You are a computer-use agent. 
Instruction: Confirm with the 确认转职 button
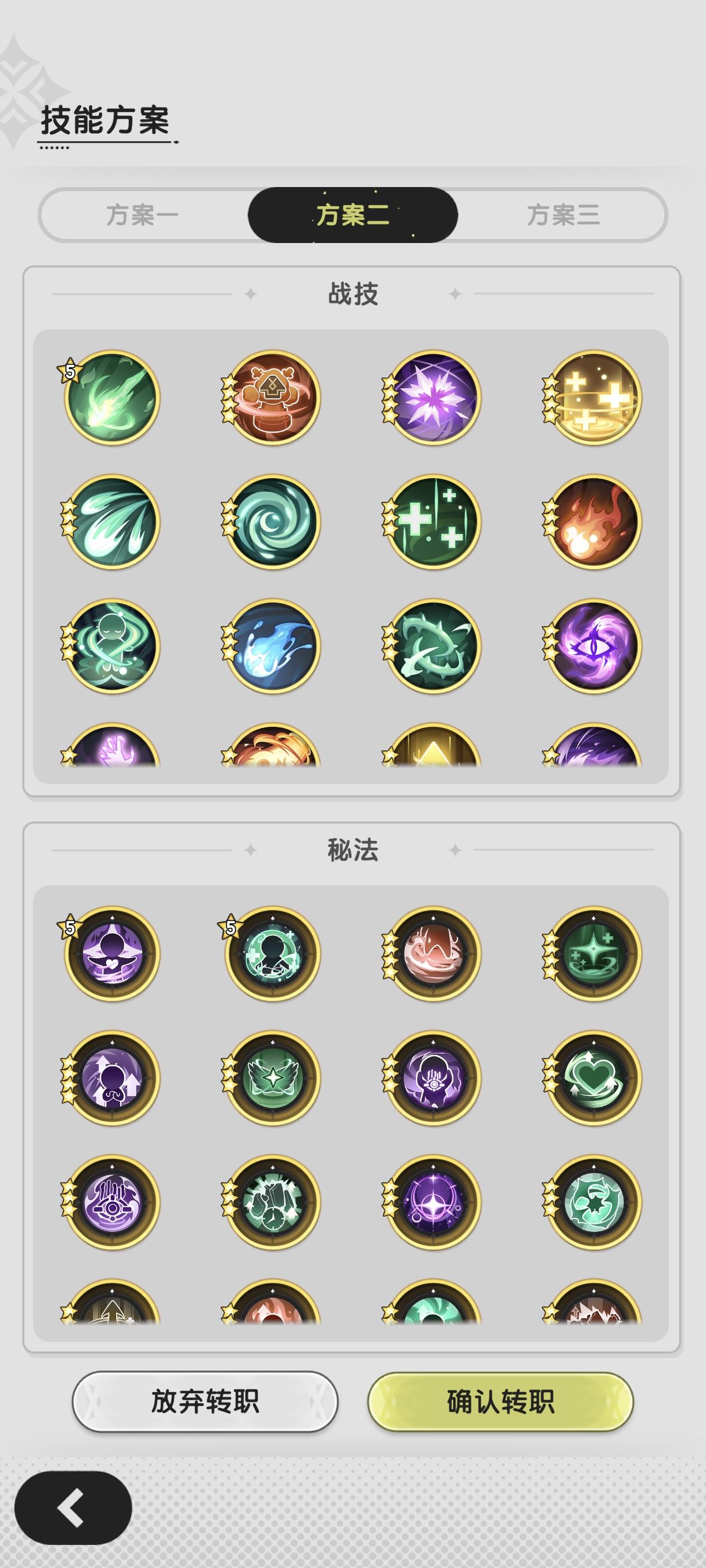[x=501, y=1401]
